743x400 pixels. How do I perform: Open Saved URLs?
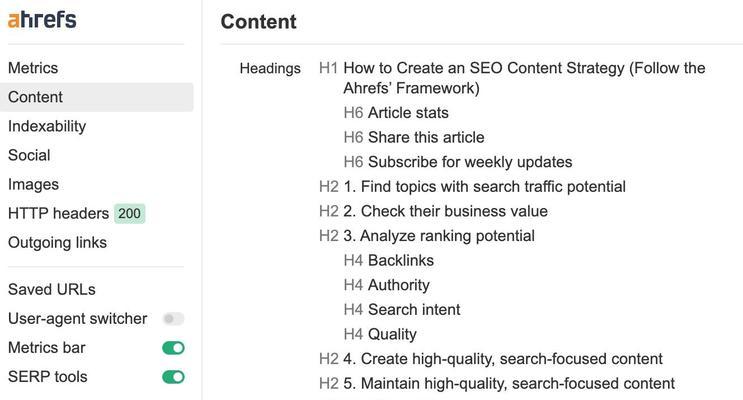[x=52, y=289]
